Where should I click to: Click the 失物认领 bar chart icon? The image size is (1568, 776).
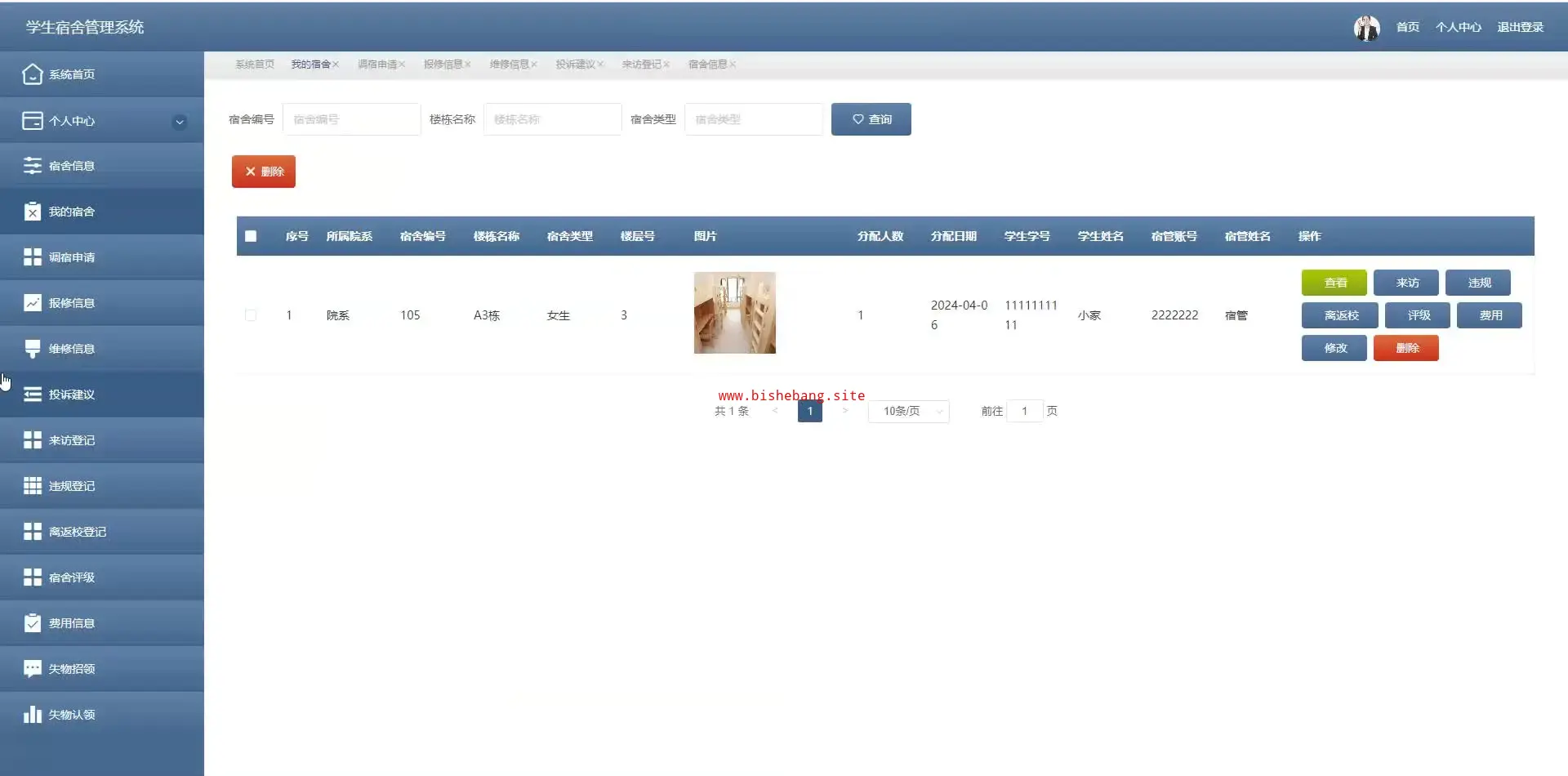[32, 715]
